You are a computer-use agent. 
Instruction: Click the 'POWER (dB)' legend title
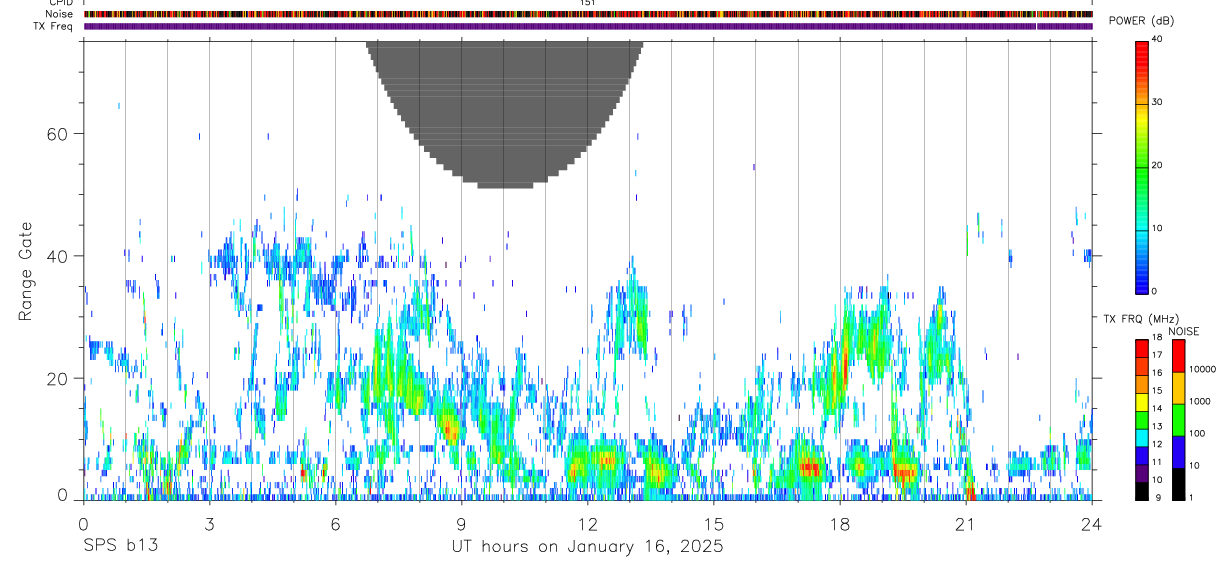click(1142, 21)
